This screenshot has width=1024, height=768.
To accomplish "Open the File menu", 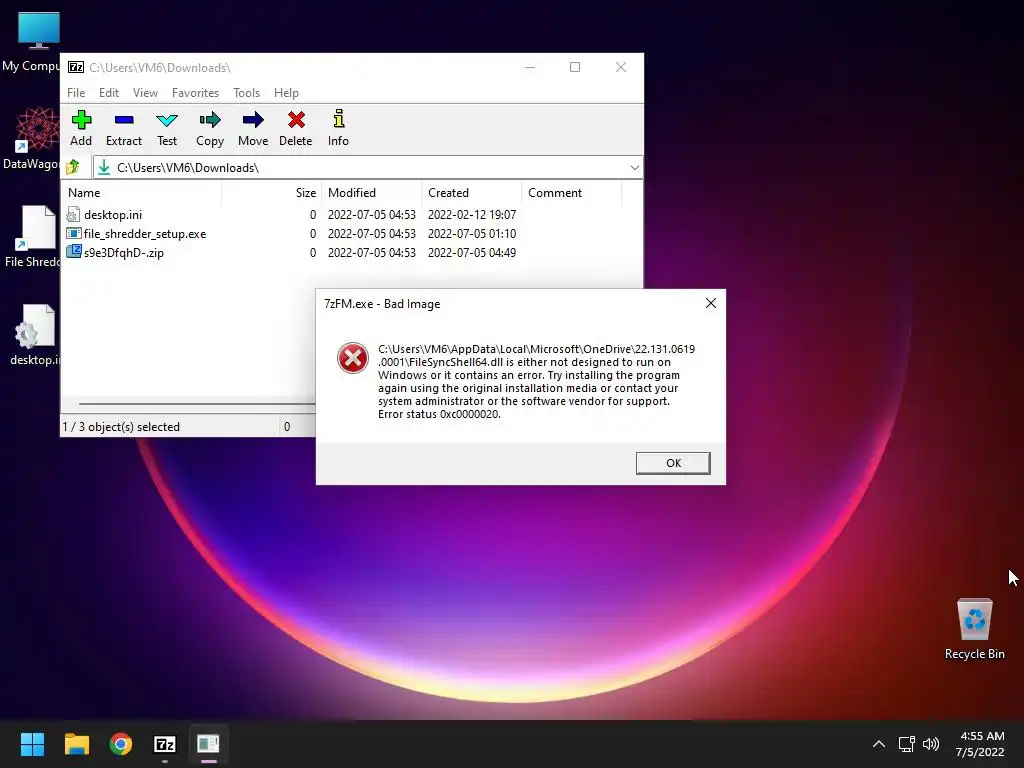I will coord(76,93).
